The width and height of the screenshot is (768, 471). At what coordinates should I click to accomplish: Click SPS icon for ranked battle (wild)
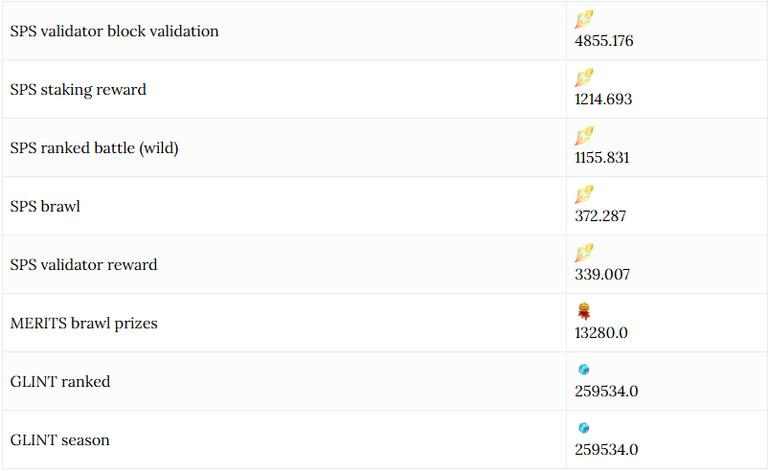584,136
